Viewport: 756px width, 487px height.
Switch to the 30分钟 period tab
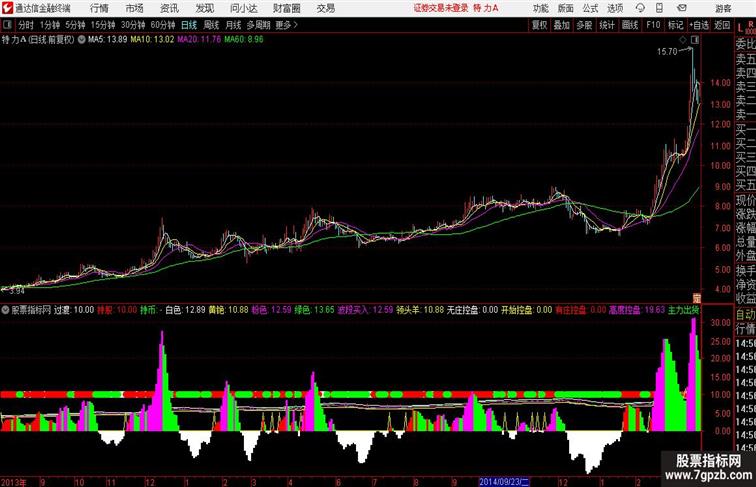[x=133, y=25]
